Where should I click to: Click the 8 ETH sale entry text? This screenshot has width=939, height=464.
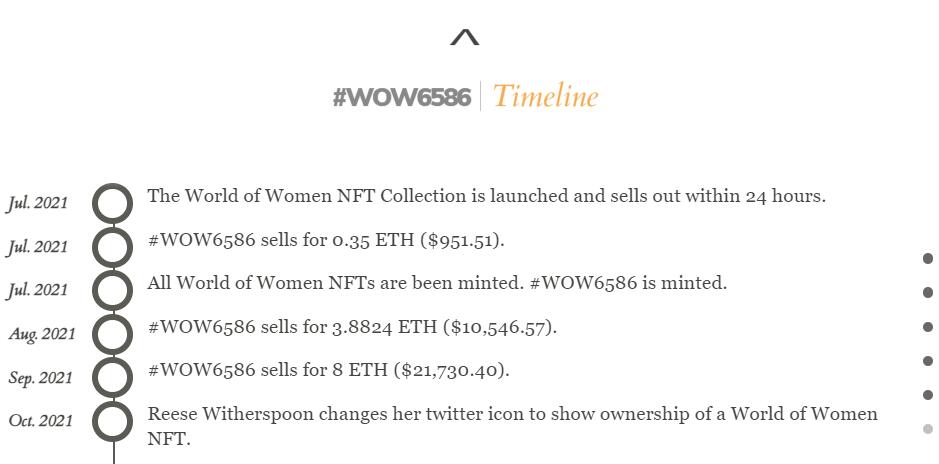pos(328,370)
